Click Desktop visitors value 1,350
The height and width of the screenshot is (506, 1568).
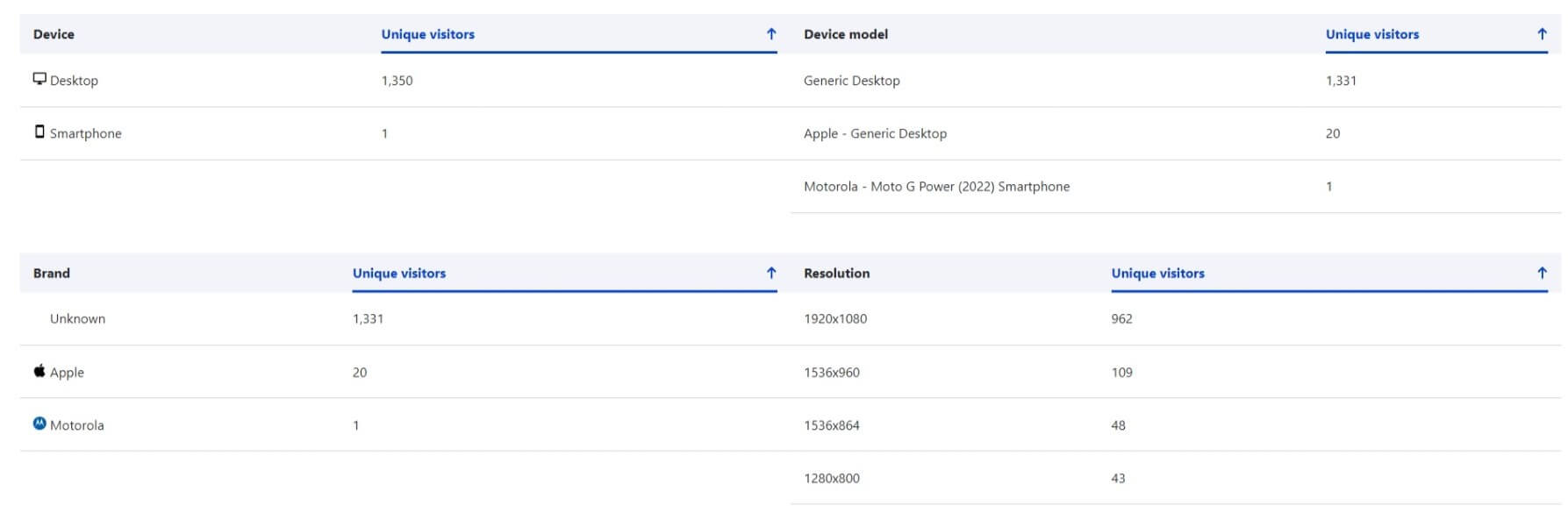(397, 81)
